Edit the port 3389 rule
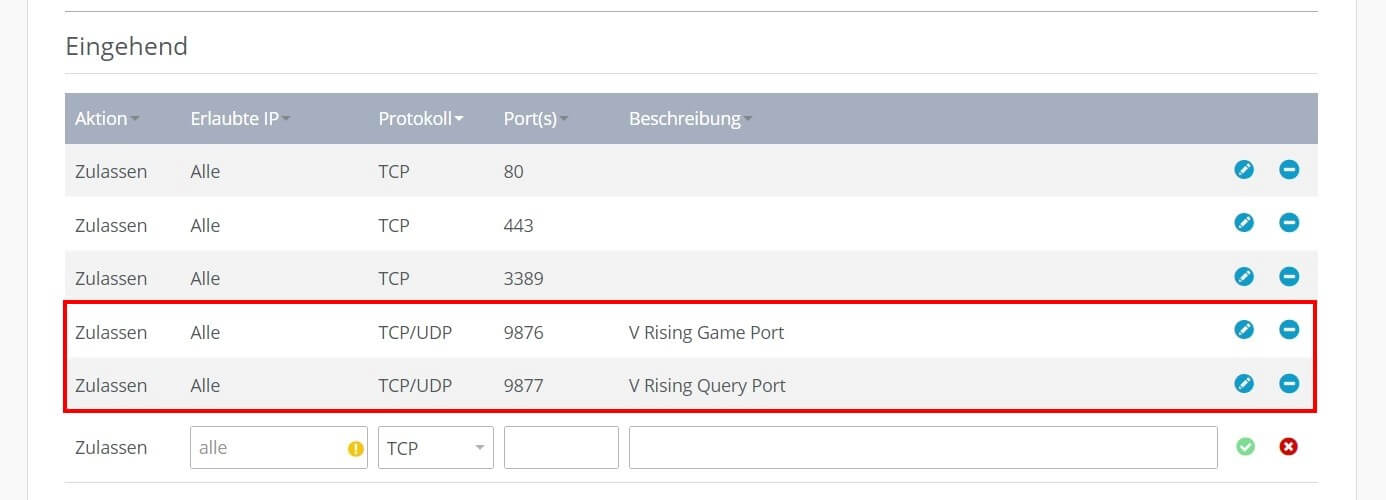The height and width of the screenshot is (500, 1386). (1244, 277)
